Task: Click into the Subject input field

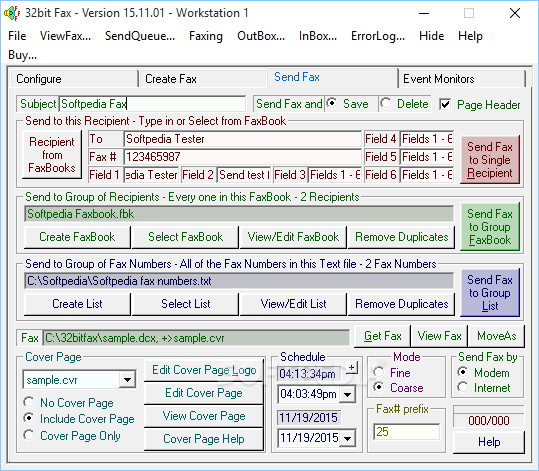Action: (x=152, y=104)
